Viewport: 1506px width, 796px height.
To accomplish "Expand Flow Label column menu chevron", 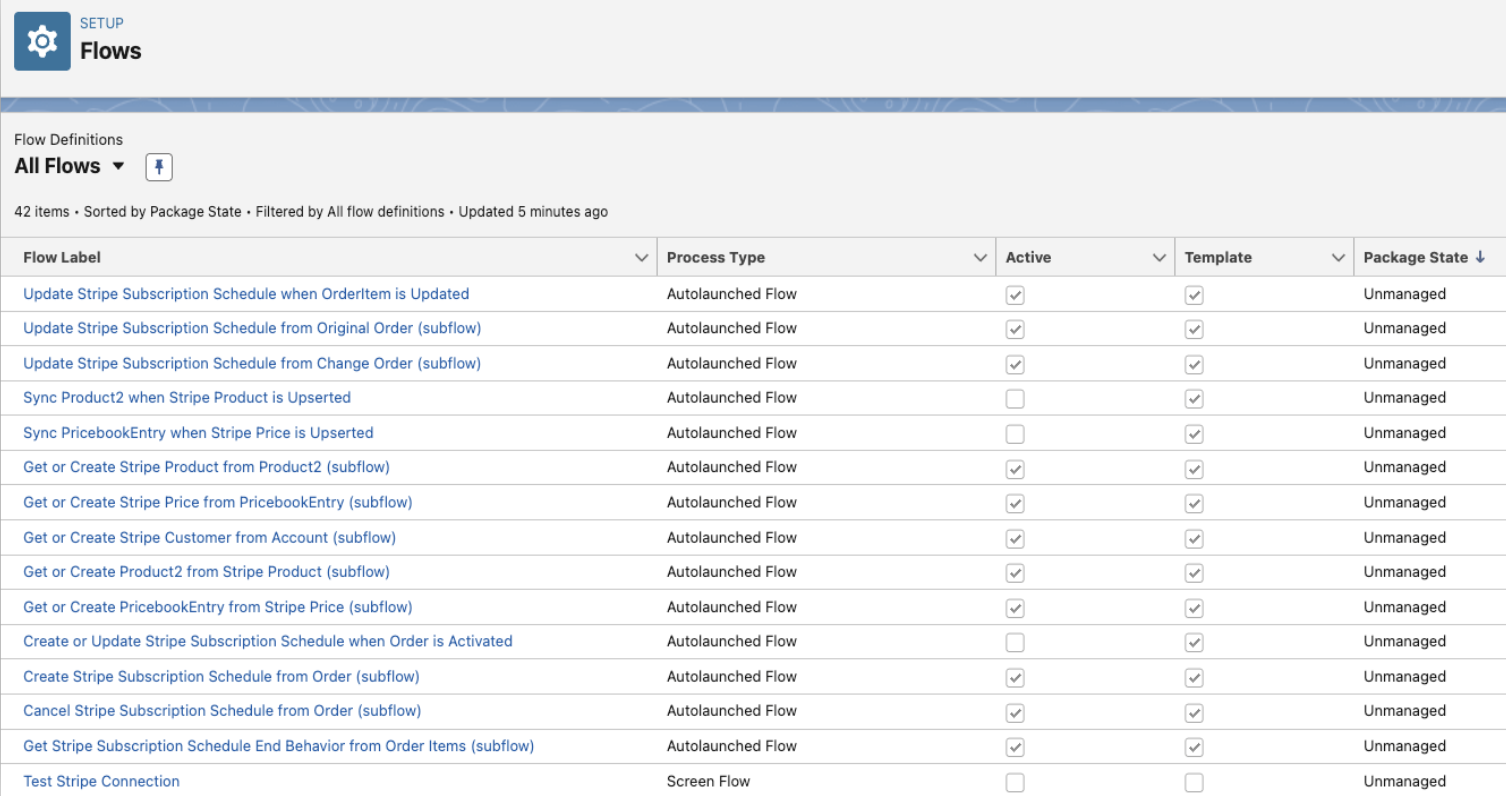I will (641, 258).
